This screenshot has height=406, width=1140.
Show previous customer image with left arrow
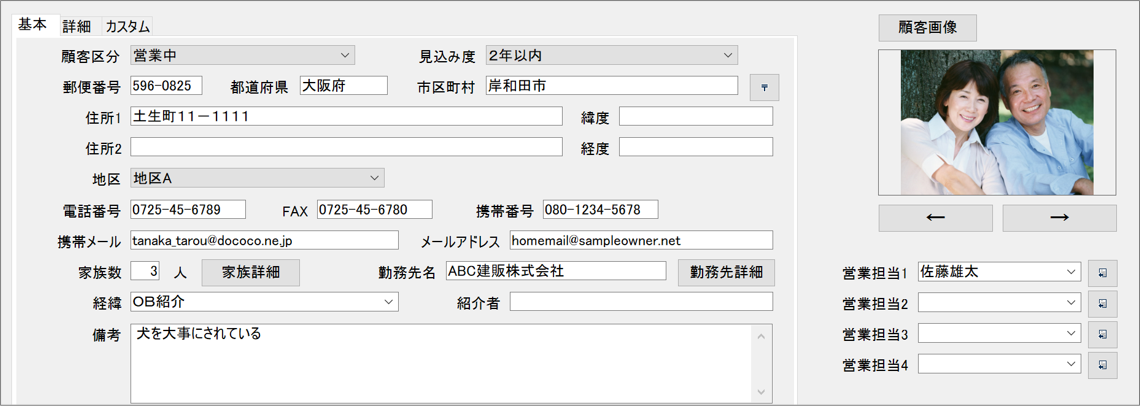[x=935, y=218]
